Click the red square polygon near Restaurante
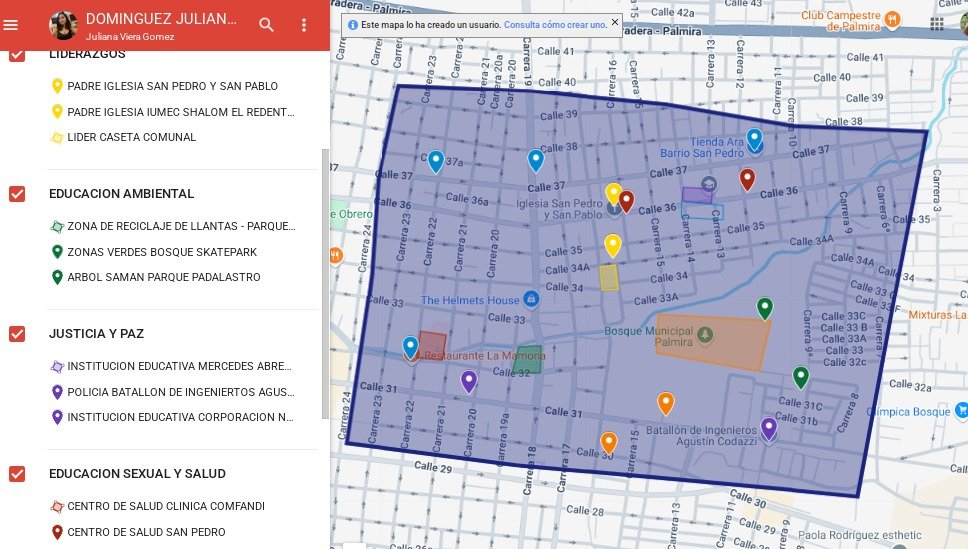This screenshot has width=968, height=549. coord(432,345)
